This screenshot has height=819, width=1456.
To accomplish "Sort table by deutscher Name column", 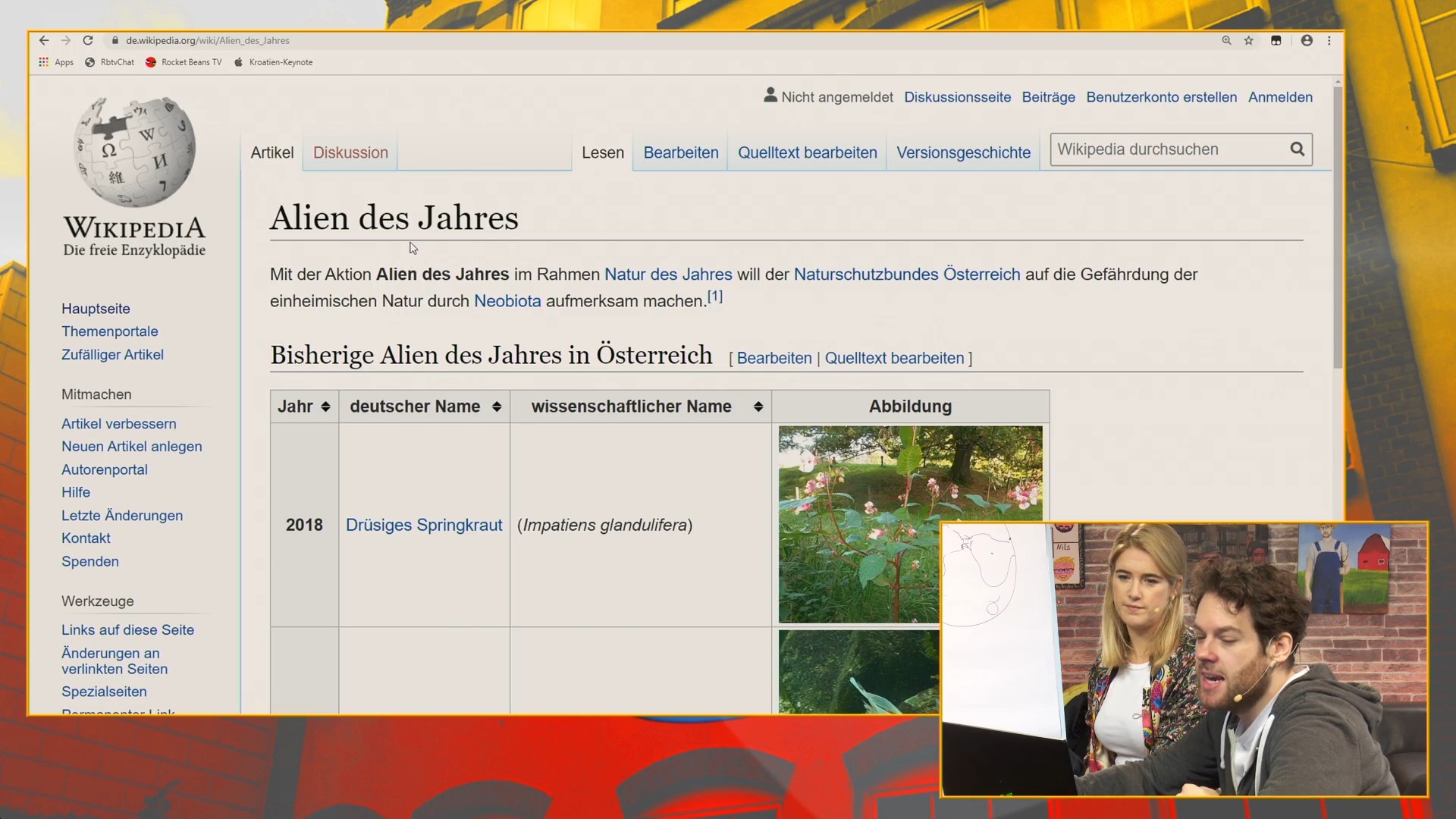I will click(497, 406).
